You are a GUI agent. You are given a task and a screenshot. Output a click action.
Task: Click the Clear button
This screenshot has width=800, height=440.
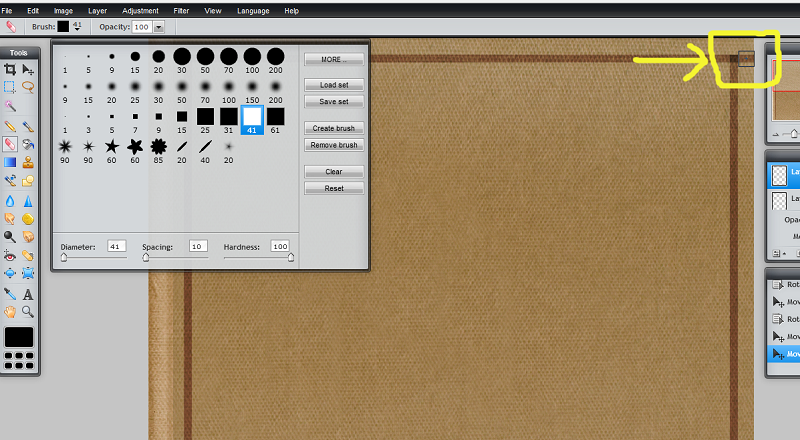pyautogui.click(x=334, y=172)
